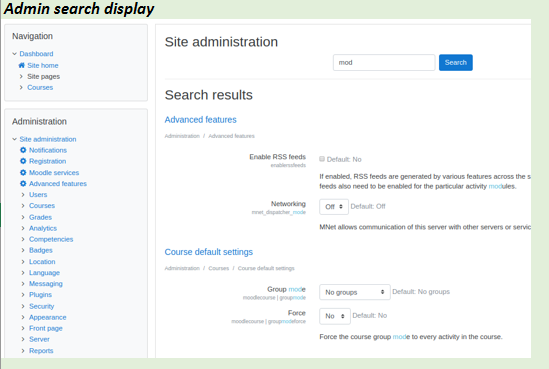Expand the Users node chevron
Image resolution: width=549 pixels, height=369 pixels.
[x=23, y=195]
